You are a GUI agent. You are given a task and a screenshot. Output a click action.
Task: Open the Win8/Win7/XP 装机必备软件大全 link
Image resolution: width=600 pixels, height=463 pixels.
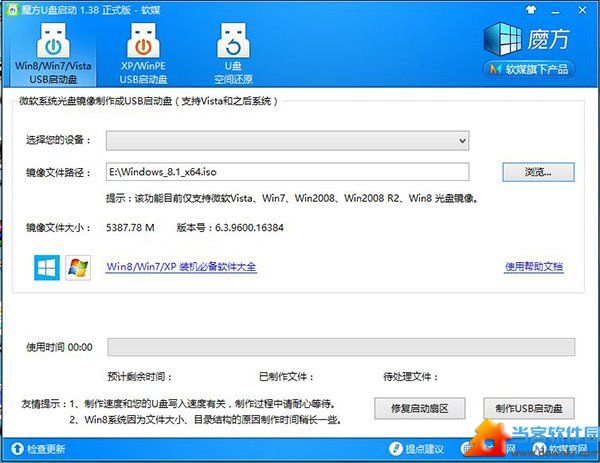pyautogui.click(x=181, y=267)
